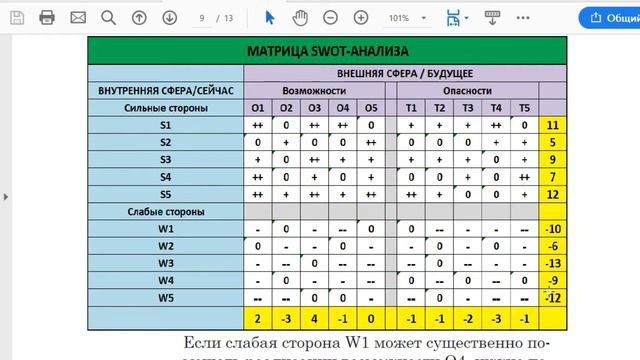This screenshot has width=640, height=360.
Task: Print the document using printer icon
Action: [47, 18]
